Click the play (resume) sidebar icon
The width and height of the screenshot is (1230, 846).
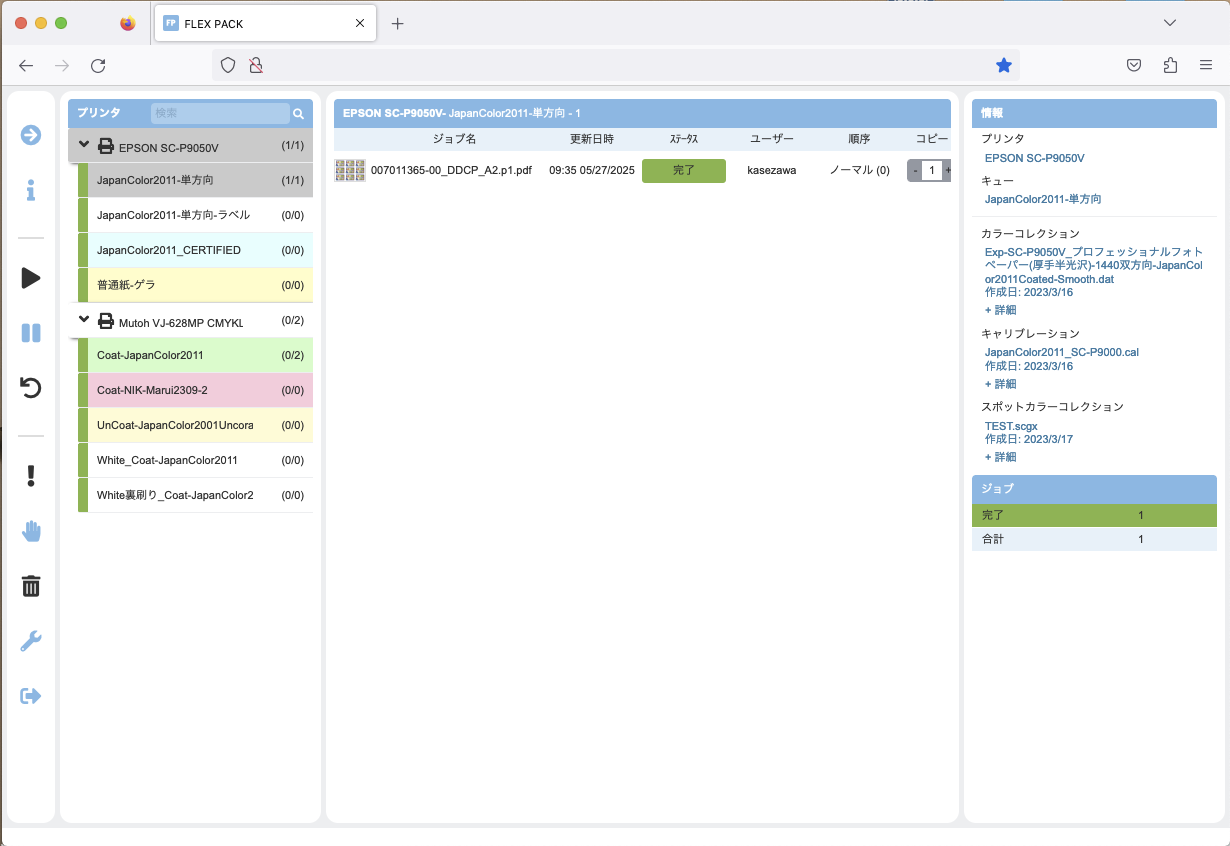click(31, 278)
